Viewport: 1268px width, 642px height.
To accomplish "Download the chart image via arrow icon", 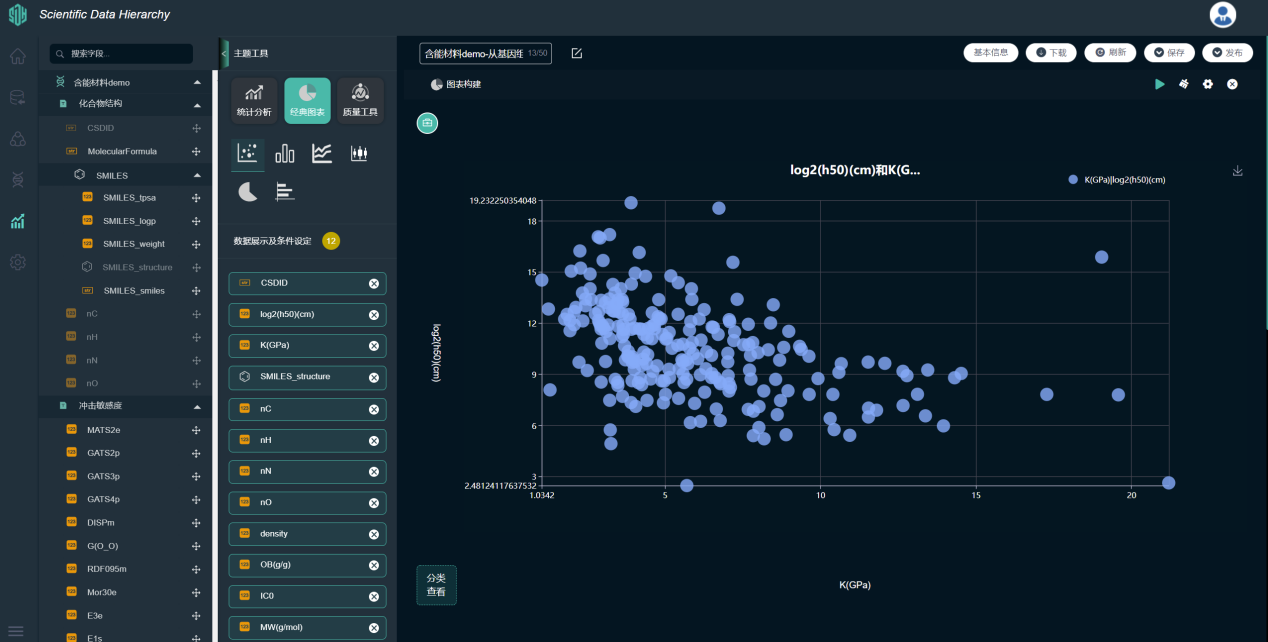I will pyautogui.click(x=1237, y=171).
